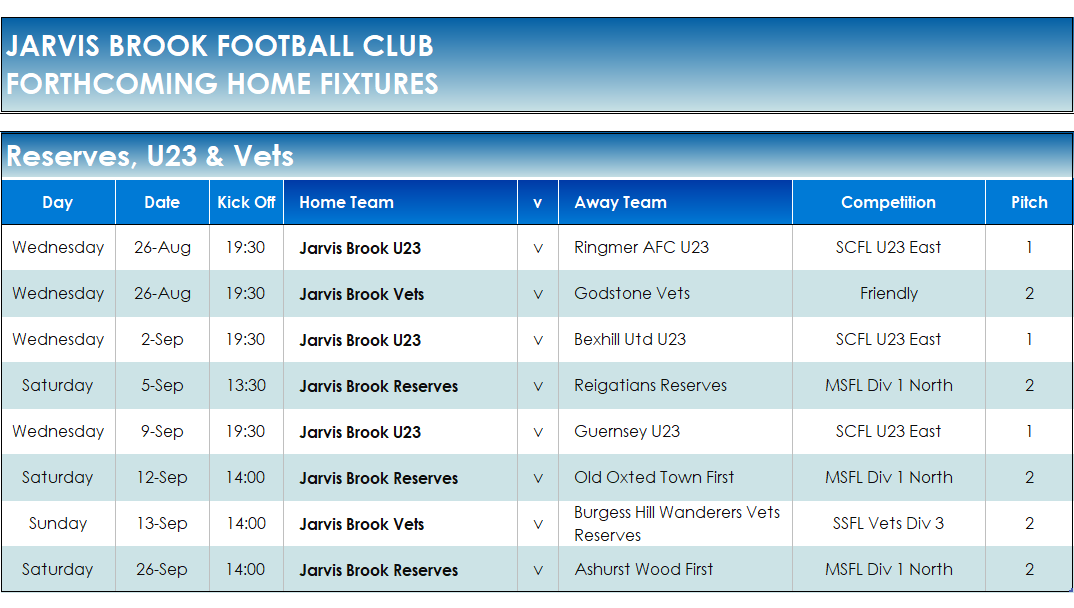Select the Date column header
This screenshot has height=608, width=1074.
[x=162, y=202]
